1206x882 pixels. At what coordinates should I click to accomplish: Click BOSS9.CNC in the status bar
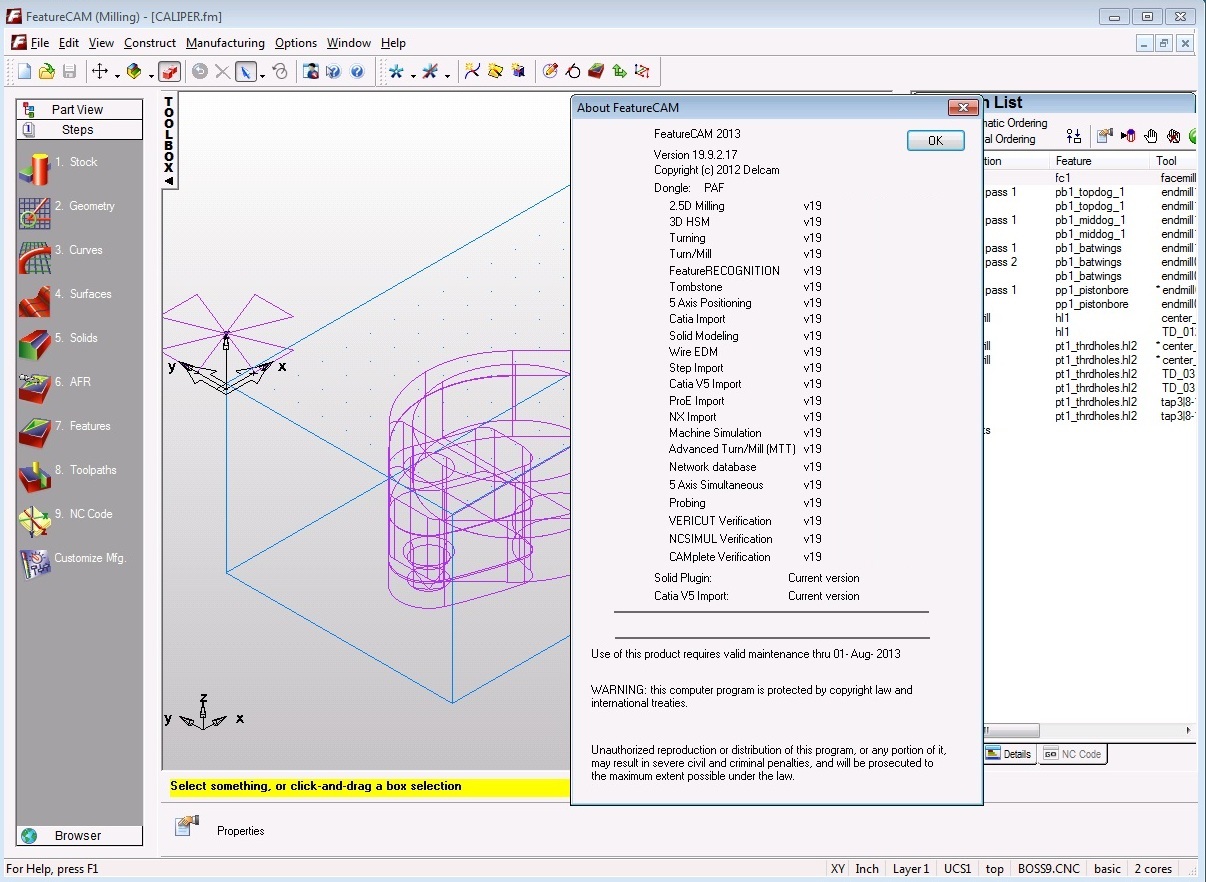click(1049, 869)
